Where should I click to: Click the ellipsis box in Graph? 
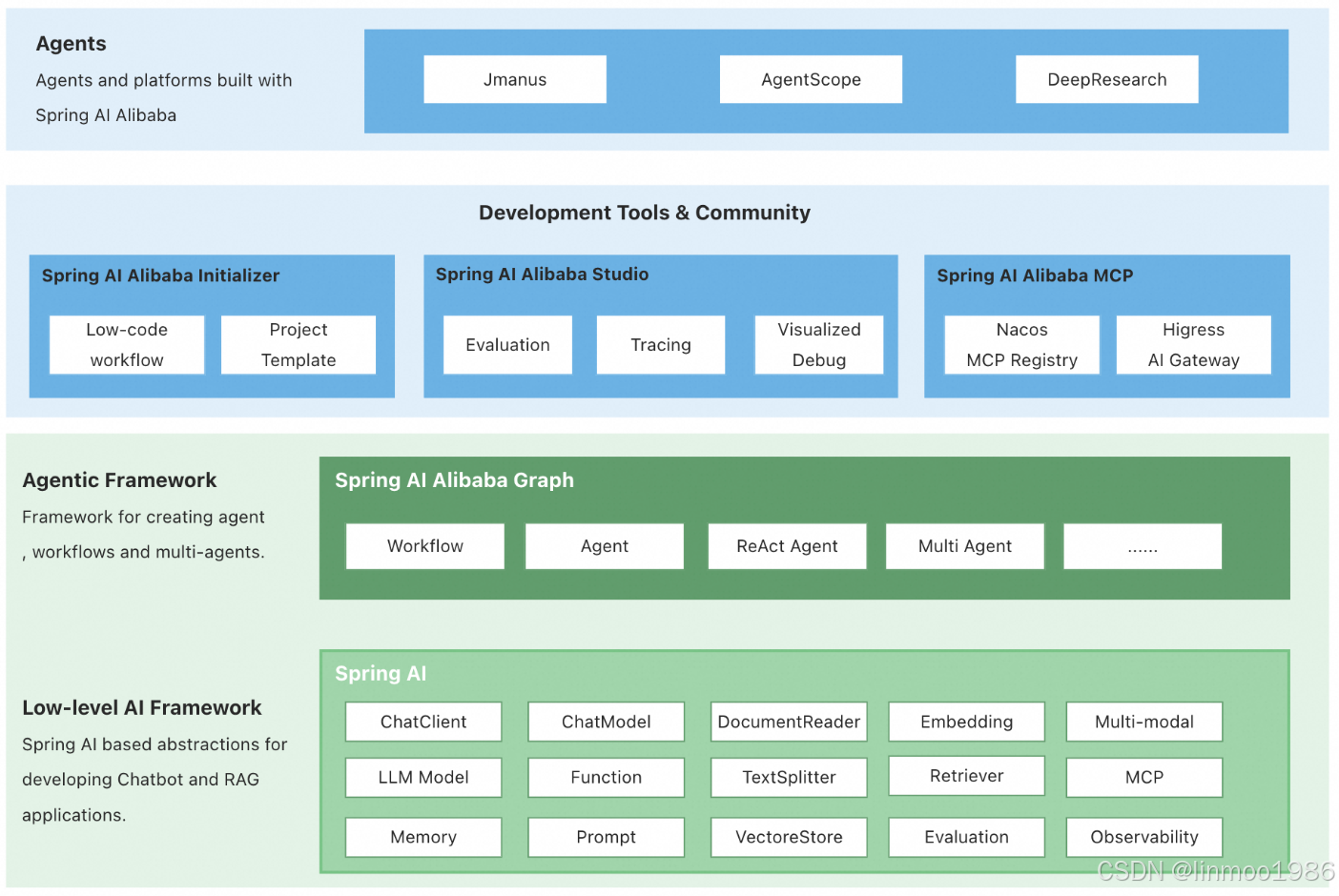pos(1143,546)
